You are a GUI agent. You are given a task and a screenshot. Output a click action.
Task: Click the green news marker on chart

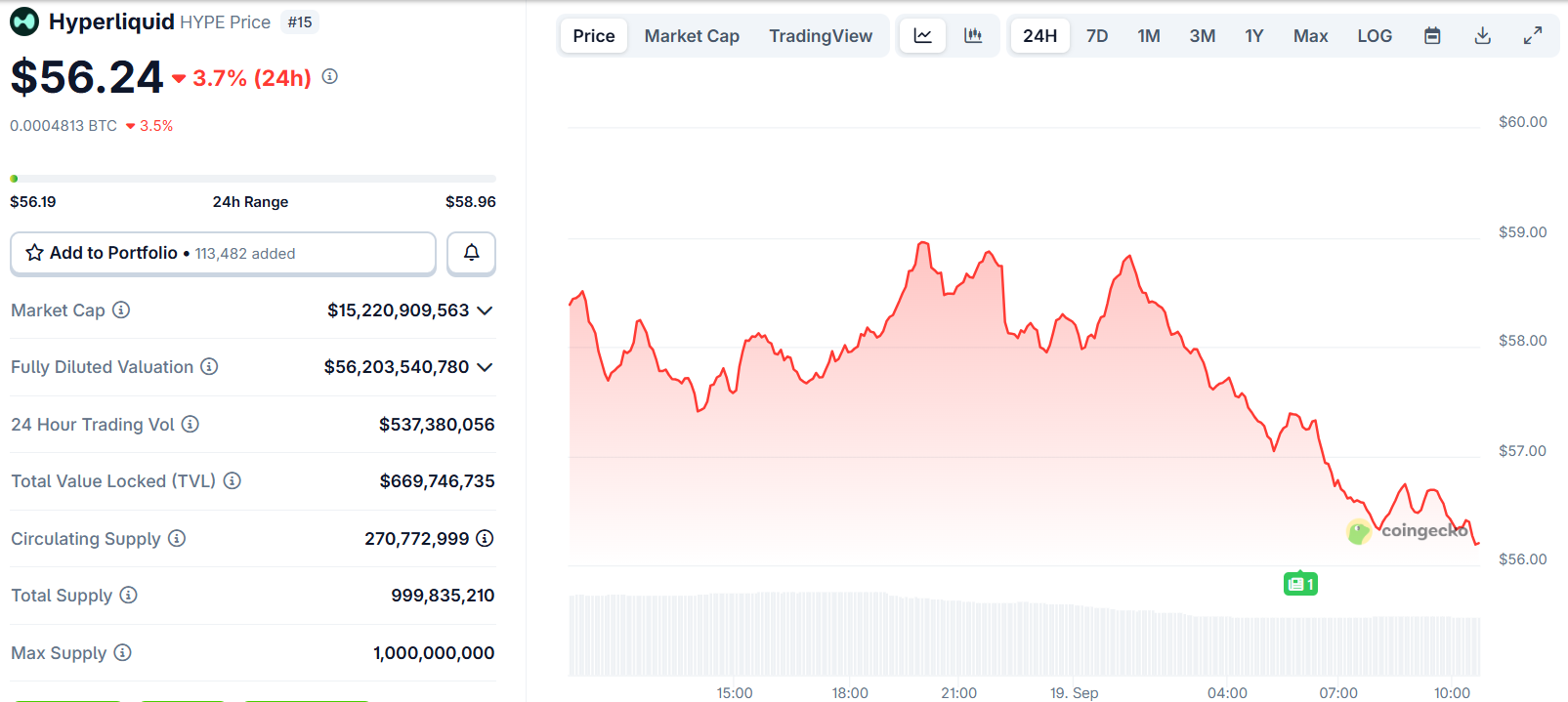[x=1300, y=584]
